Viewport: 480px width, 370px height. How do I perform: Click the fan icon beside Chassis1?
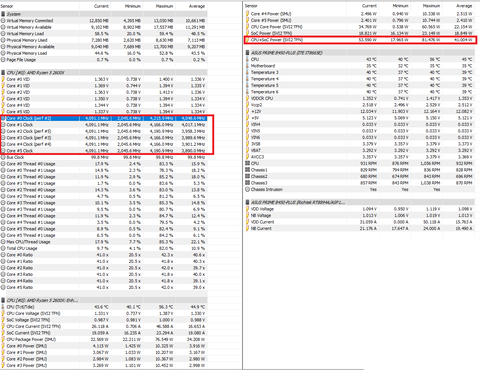[x=247, y=170]
